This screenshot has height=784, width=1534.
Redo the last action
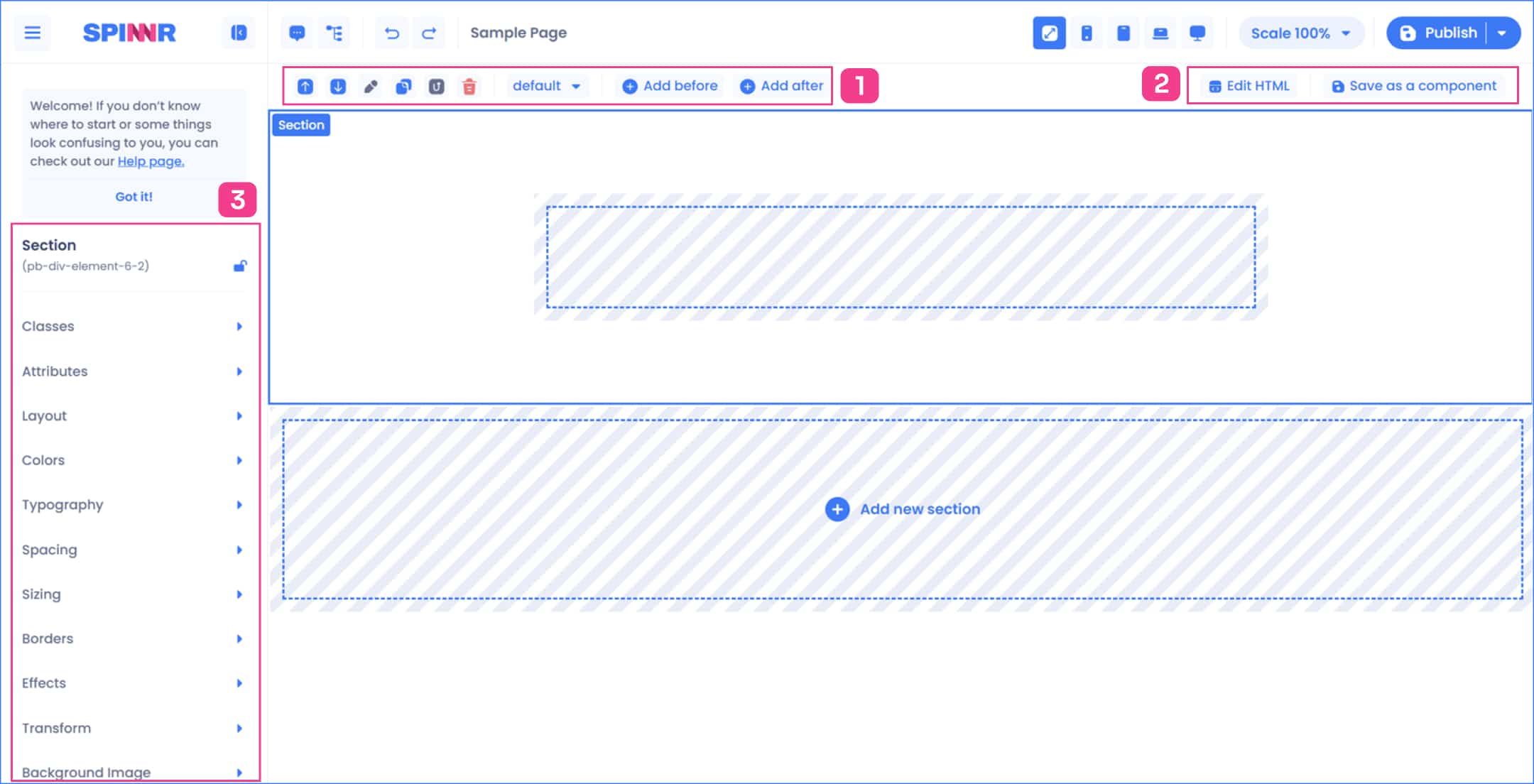click(429, 33)
